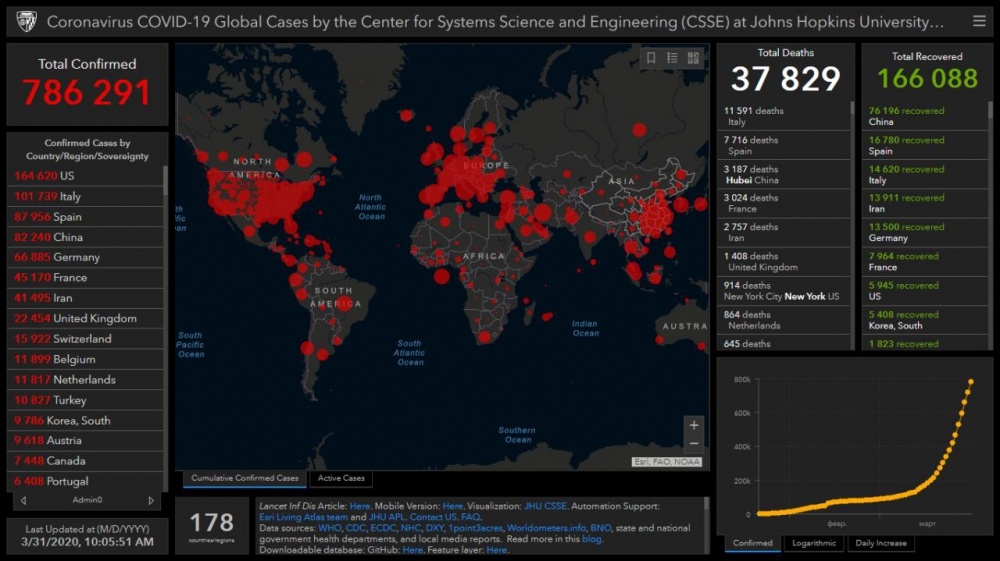Click 1 408 deaths United Kingdom entry
Viewport: 1000px width, 561px height.
point(783,261)
